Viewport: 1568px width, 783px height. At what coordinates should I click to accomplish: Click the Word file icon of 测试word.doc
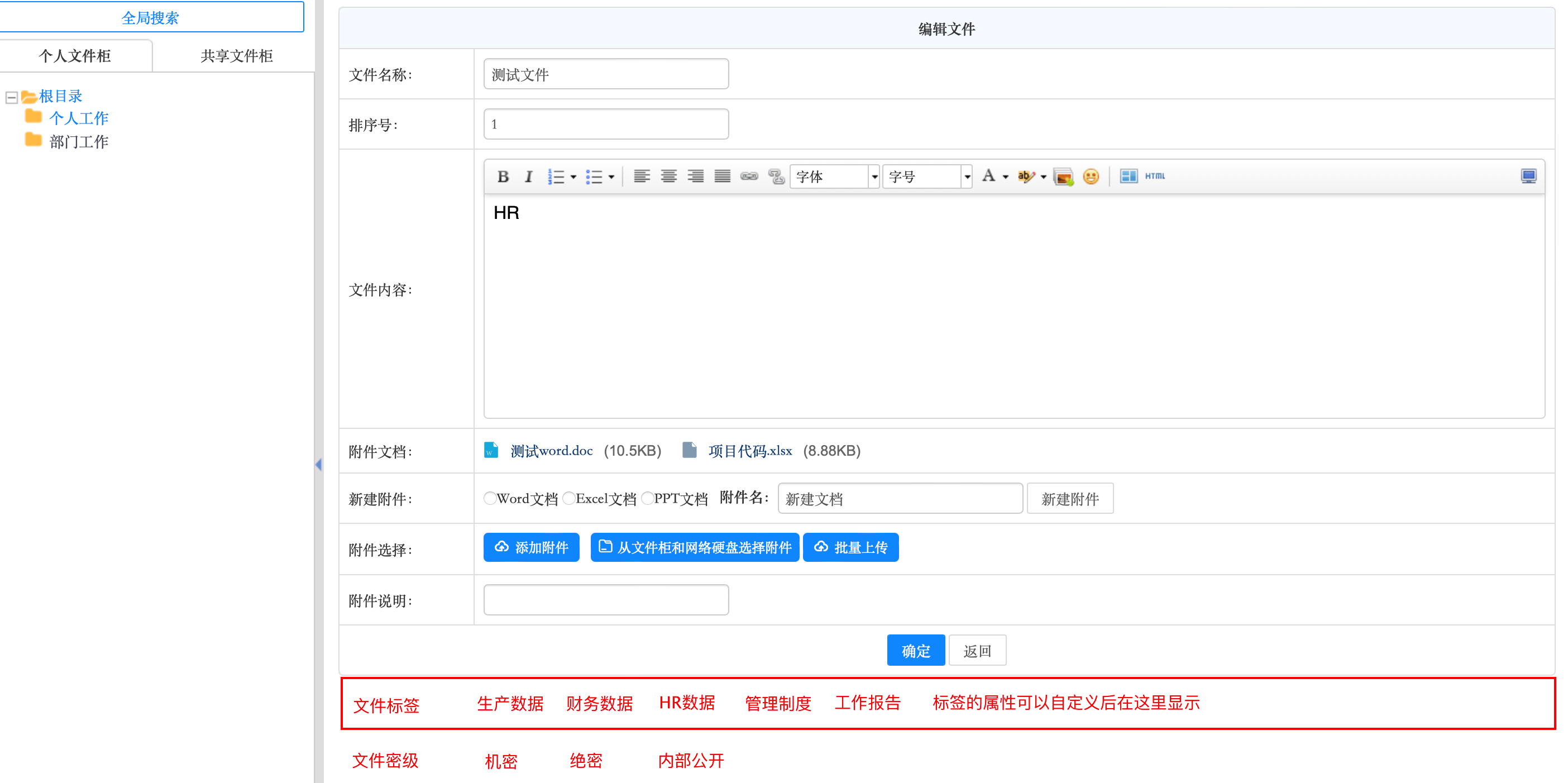491,450
